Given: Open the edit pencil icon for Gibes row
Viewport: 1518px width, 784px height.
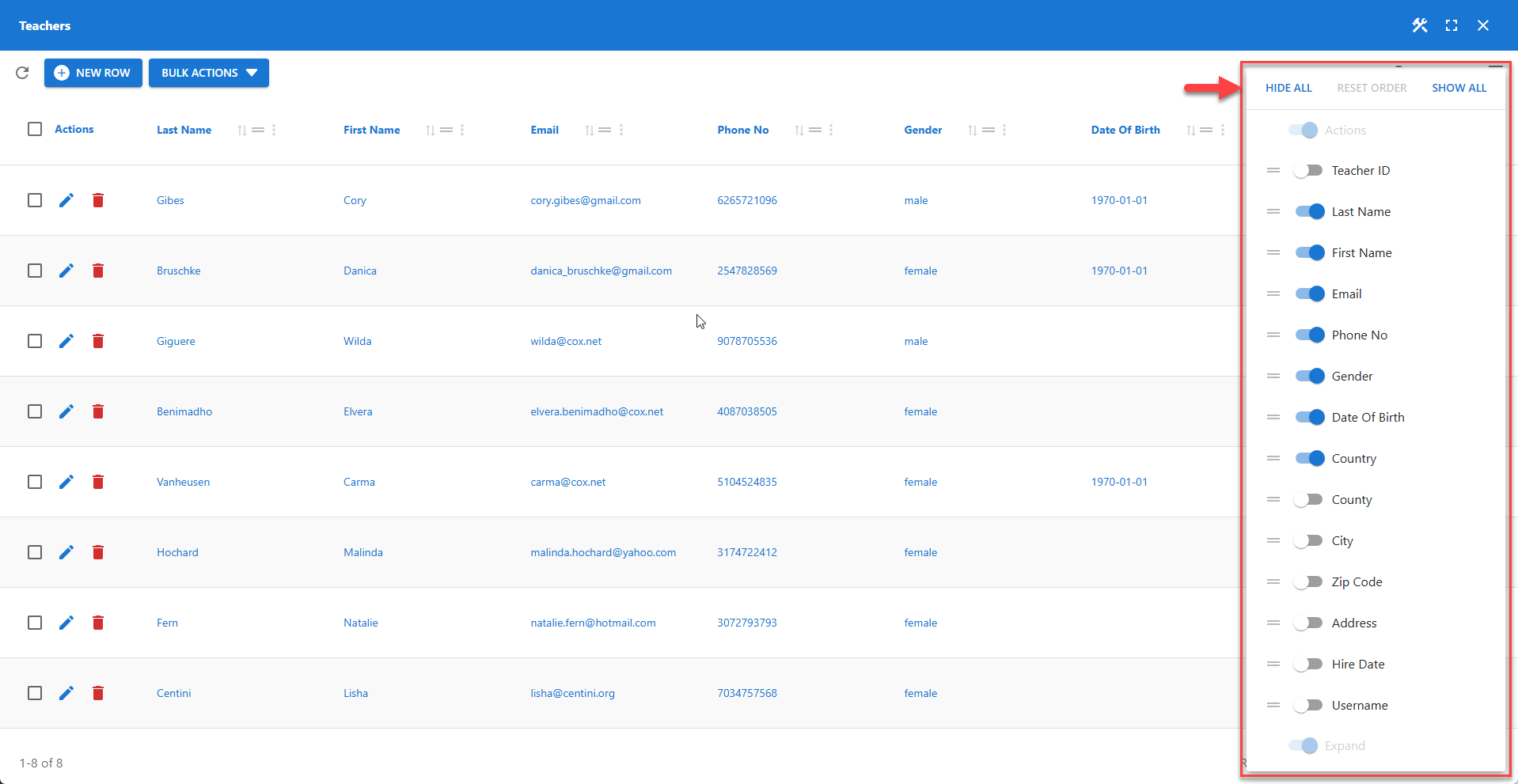Looking at the screenshot, I should coord(66,200).
